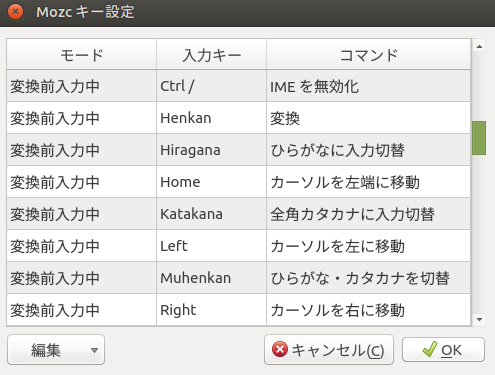Close the Mozc key settings window
This screenshot has width=495, height=375.
(15, 12)
